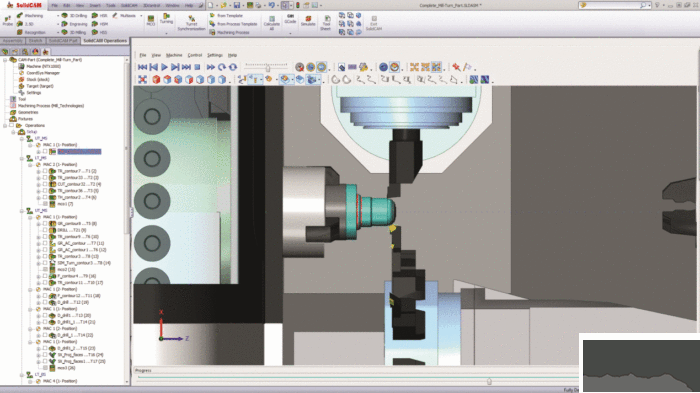700x393 pixels.
Task: Collapse the Operations tree node
Action: pyautogui.click(x=5, y=125)
